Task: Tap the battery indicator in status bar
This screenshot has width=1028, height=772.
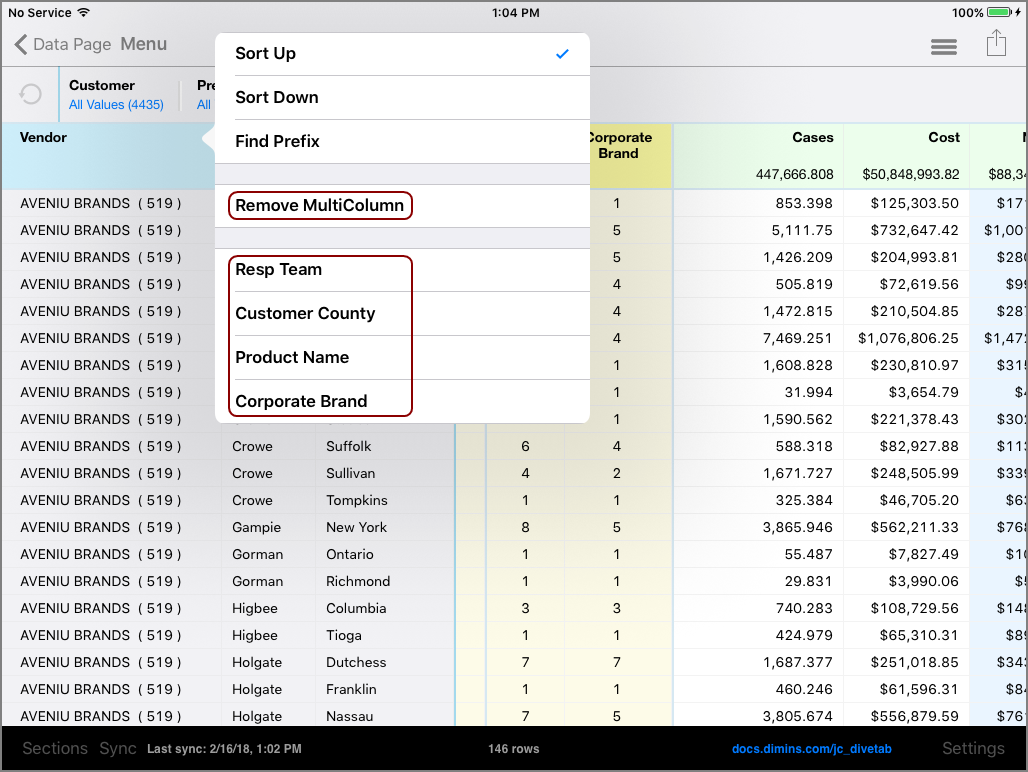Action: point(1004,13)
